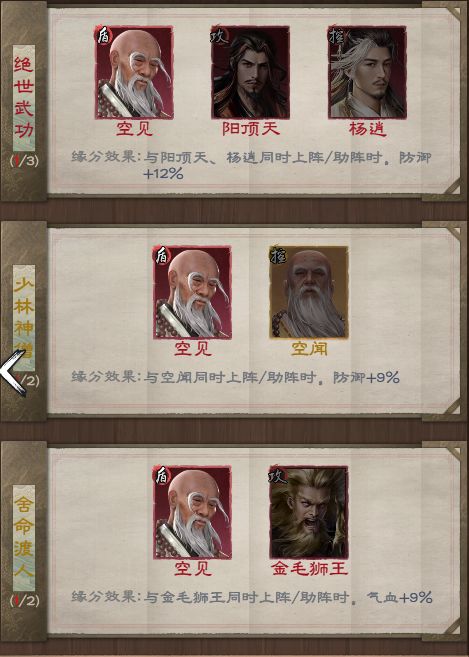Click 空见 portrait in the 舍命渡人 panel
The height and width of the screenshot is (657, 469).
pyautogui.click(x=192, y=512)
